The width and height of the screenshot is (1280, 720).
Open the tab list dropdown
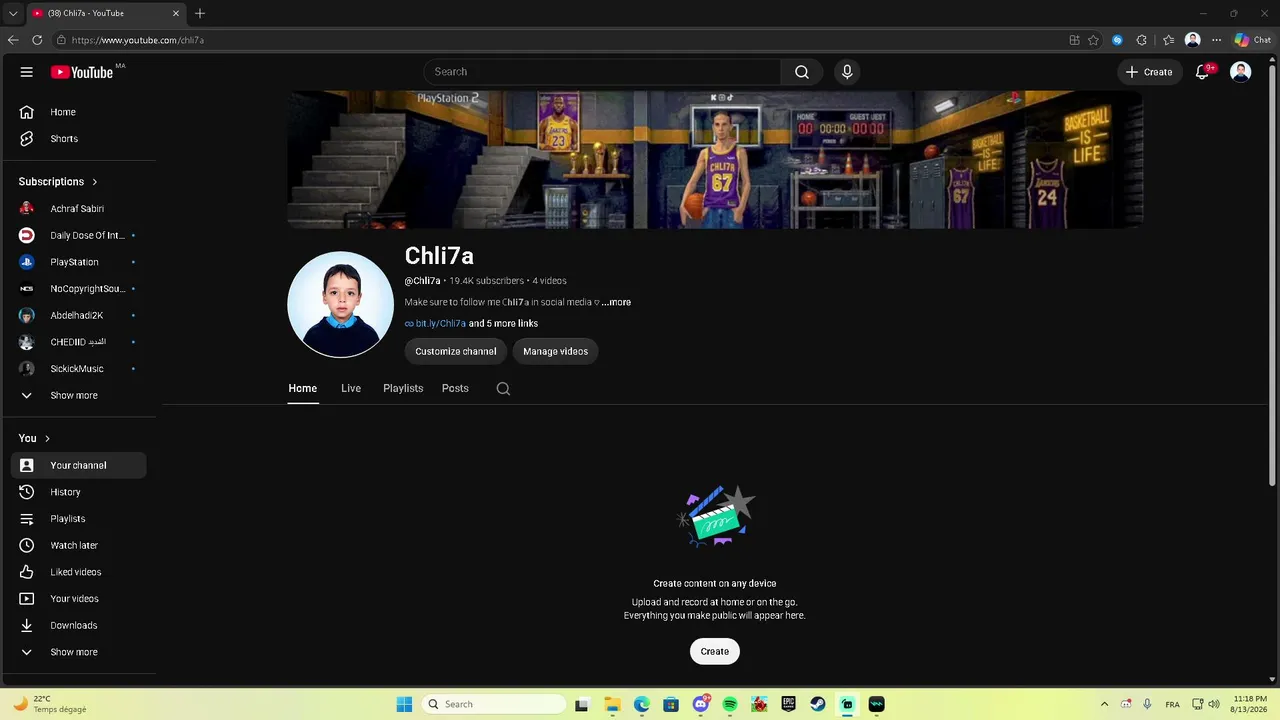[x=13, y=13]
